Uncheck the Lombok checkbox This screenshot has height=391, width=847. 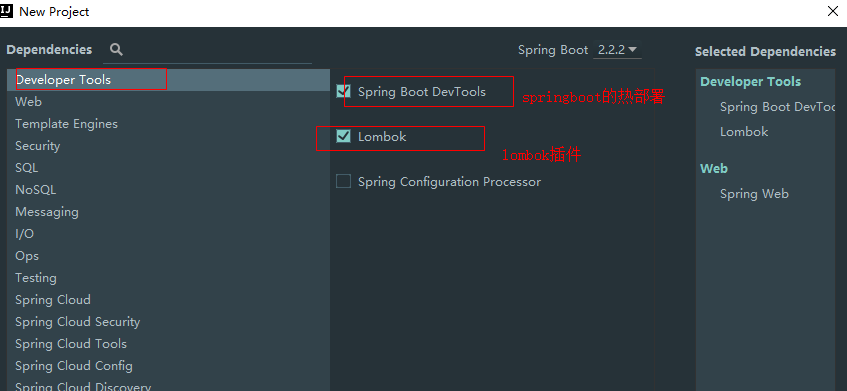coord(344,136)
